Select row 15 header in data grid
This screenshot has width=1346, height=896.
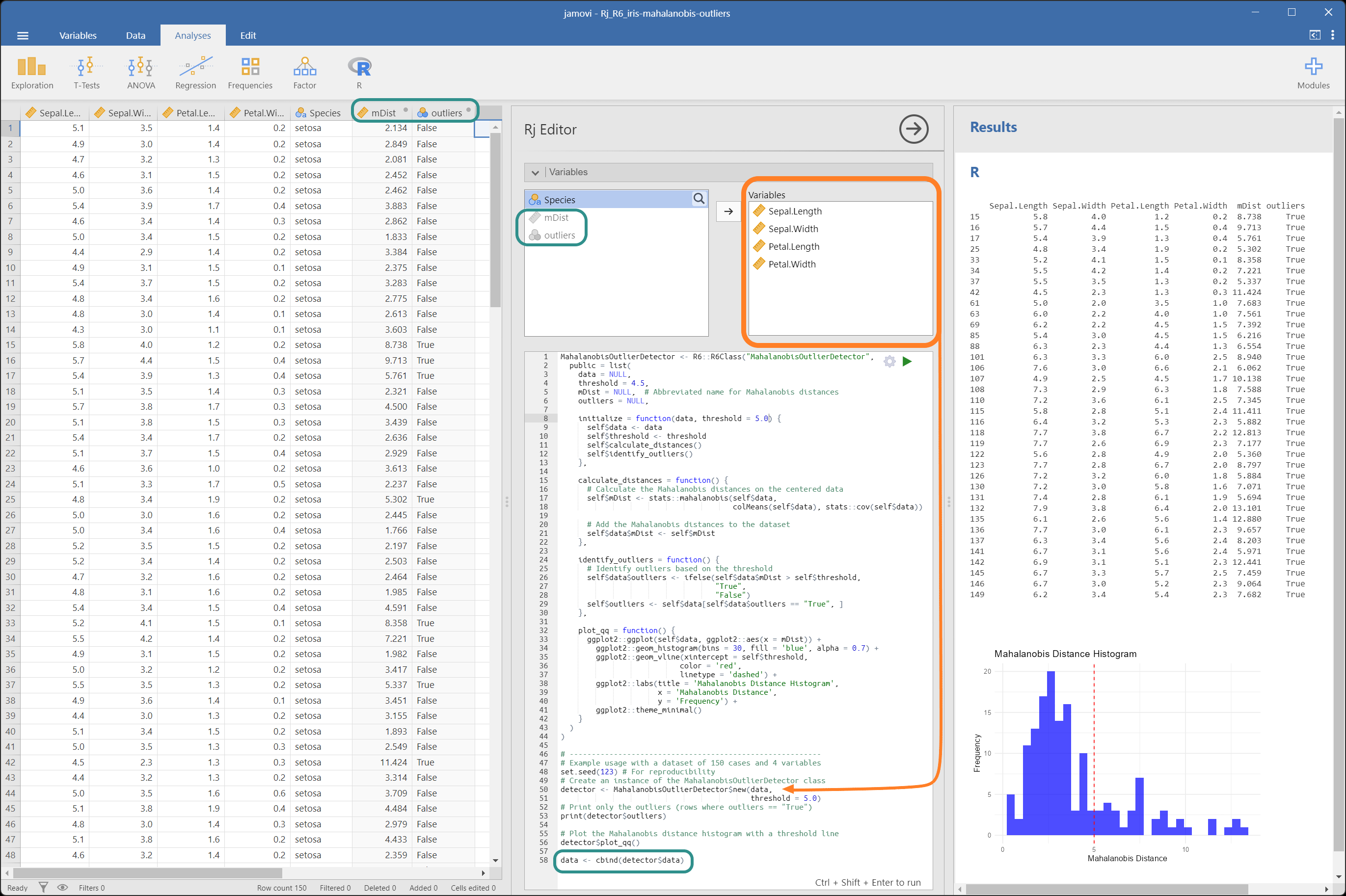tap(10, 344)
